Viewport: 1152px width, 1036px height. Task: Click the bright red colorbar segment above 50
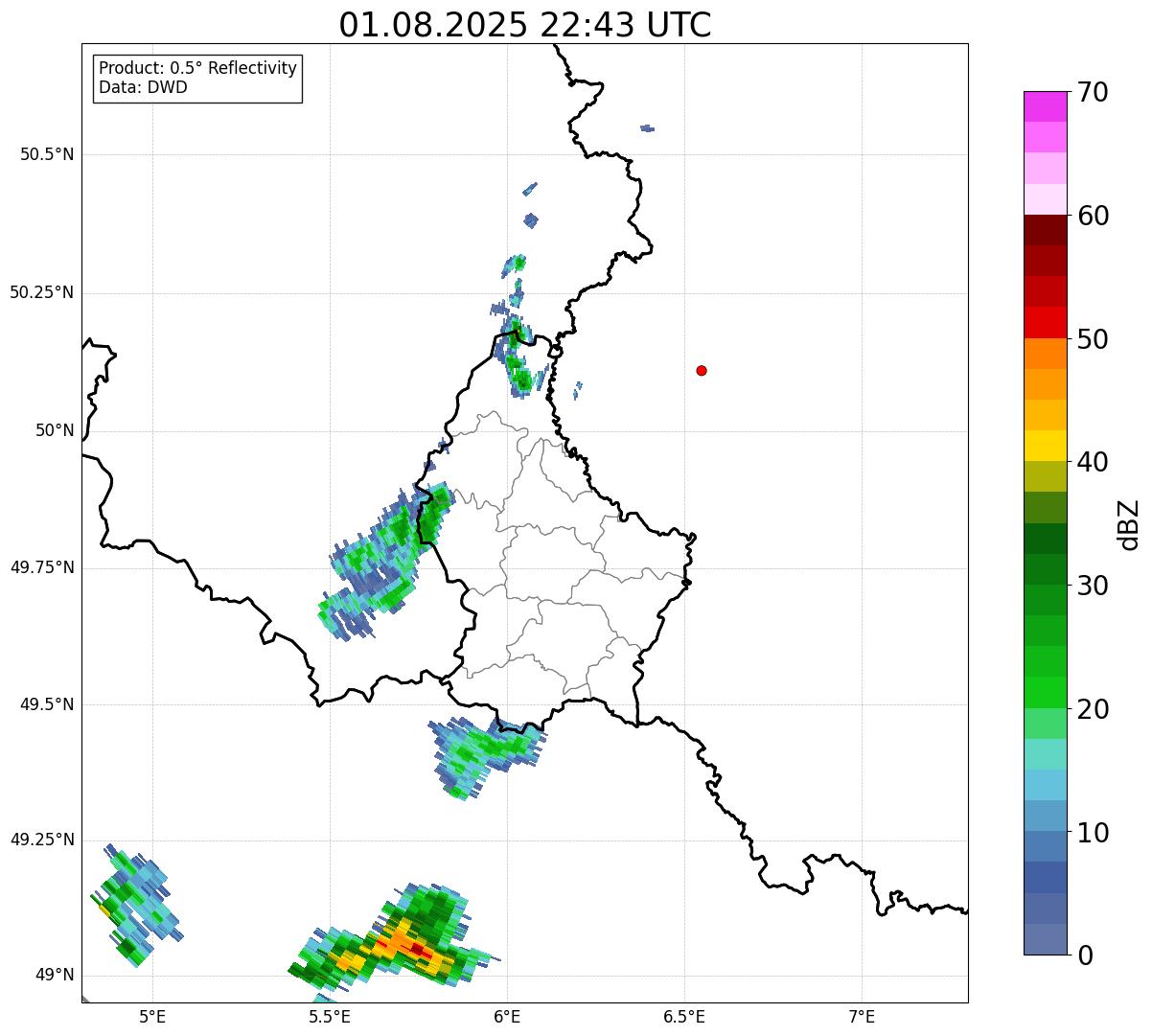(1045, 322)
